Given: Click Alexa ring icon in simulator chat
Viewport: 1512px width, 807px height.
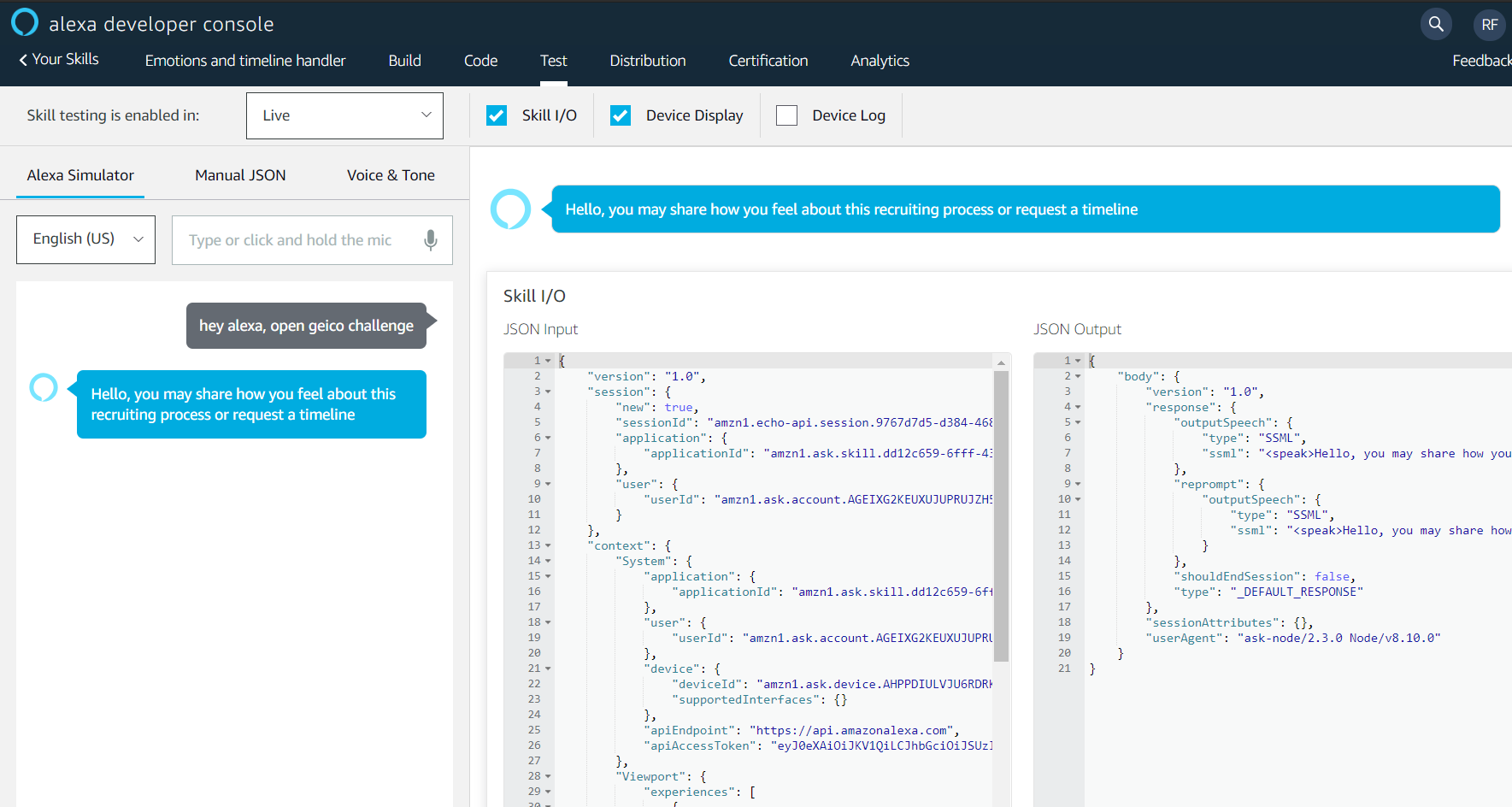Looking at the screenshot, I should [44, 387].
